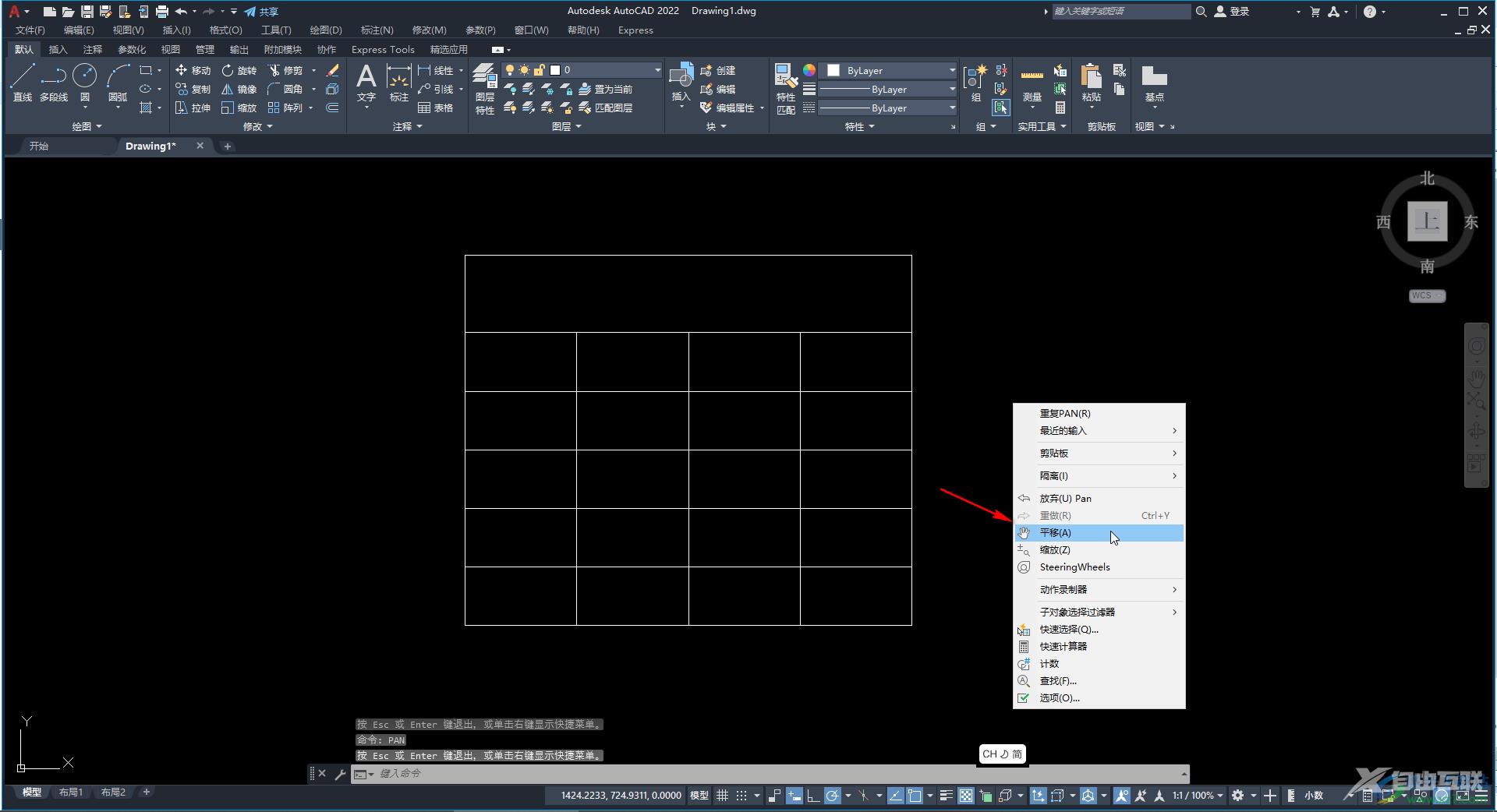Viewport: 1497px width, 812px height.
Task: Click the 置为当前 (Make Current) layer button
Action: click(x=606, y=89)
